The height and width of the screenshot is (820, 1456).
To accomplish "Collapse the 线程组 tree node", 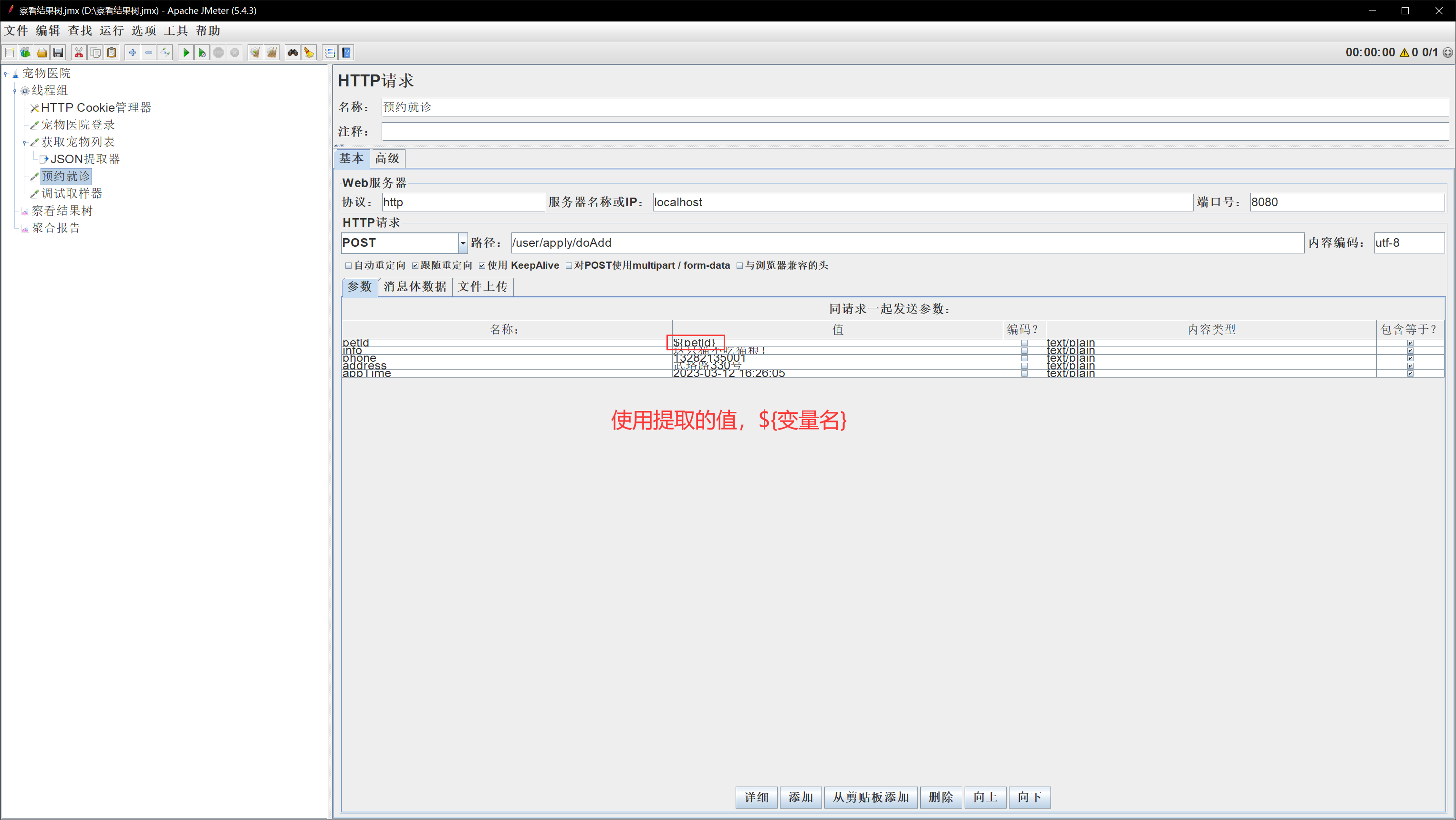I will [15, 91].
